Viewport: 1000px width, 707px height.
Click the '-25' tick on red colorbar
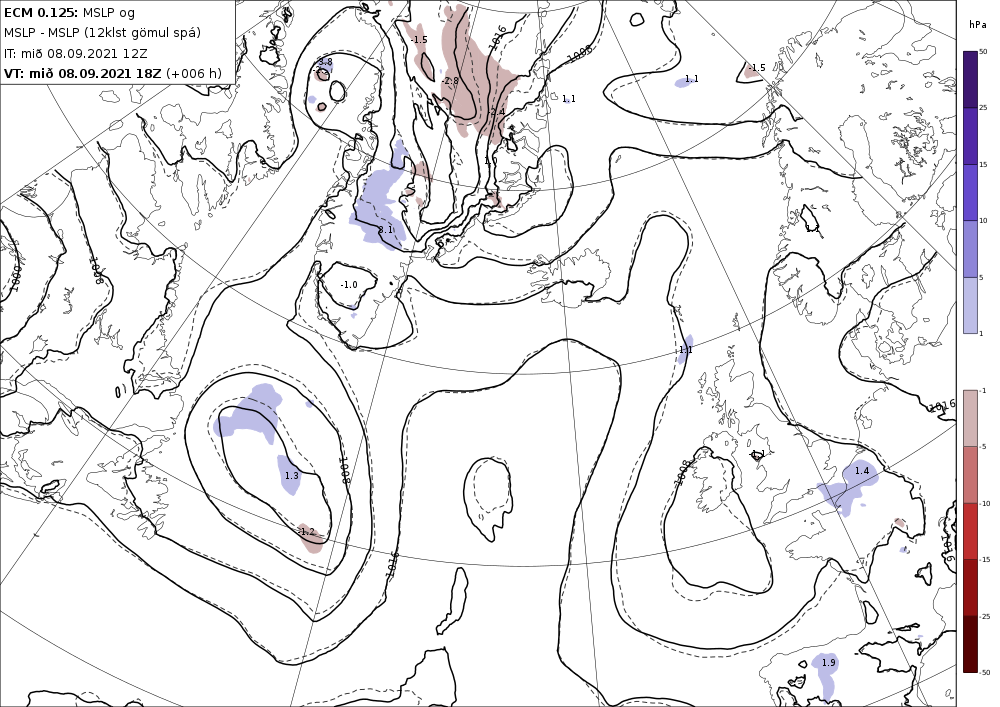(x=985, y=616)
